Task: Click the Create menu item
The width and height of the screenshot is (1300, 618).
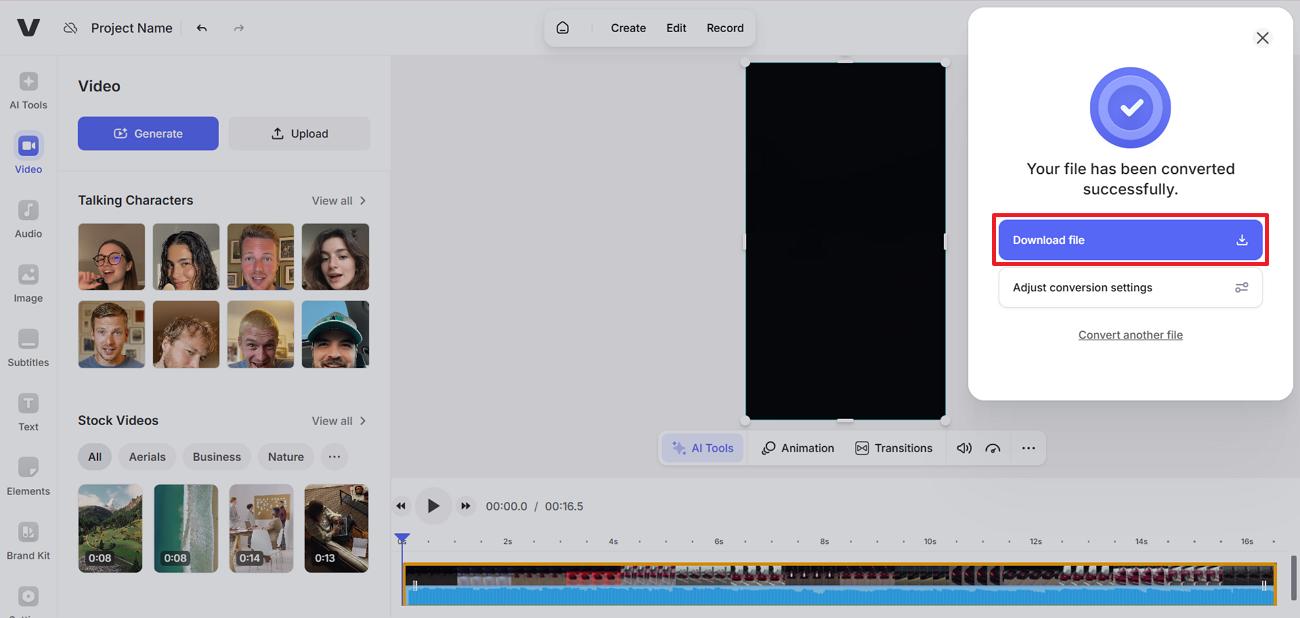Action: pos(628,28)
